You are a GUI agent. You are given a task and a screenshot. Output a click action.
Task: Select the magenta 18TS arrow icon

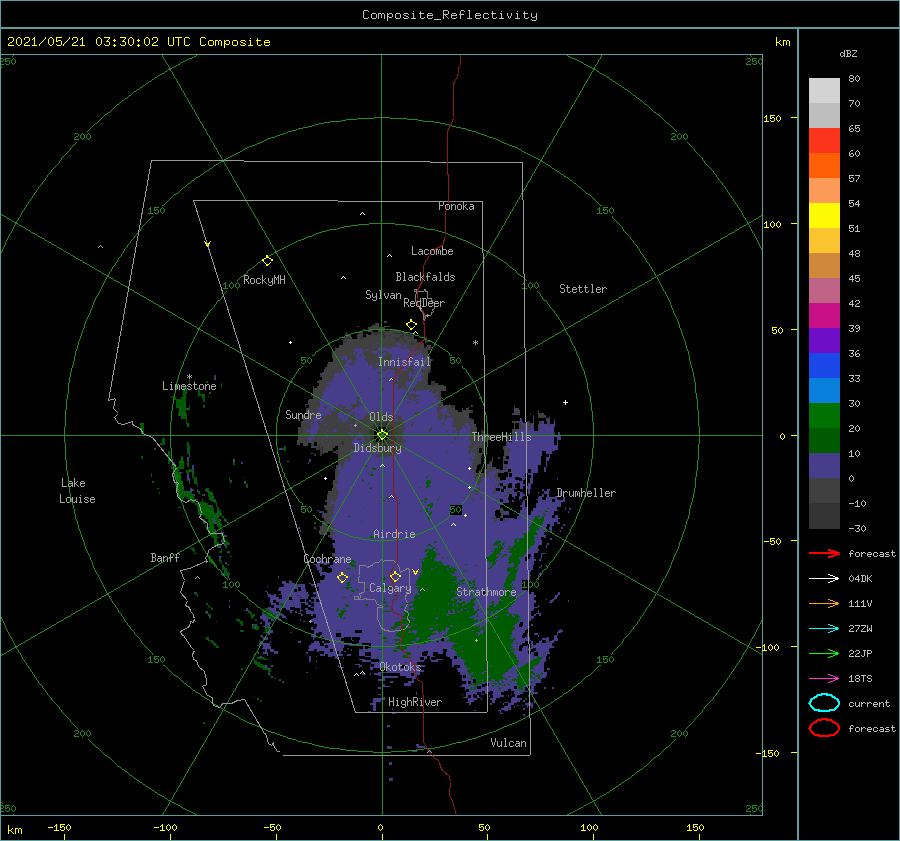coord(824,679)
